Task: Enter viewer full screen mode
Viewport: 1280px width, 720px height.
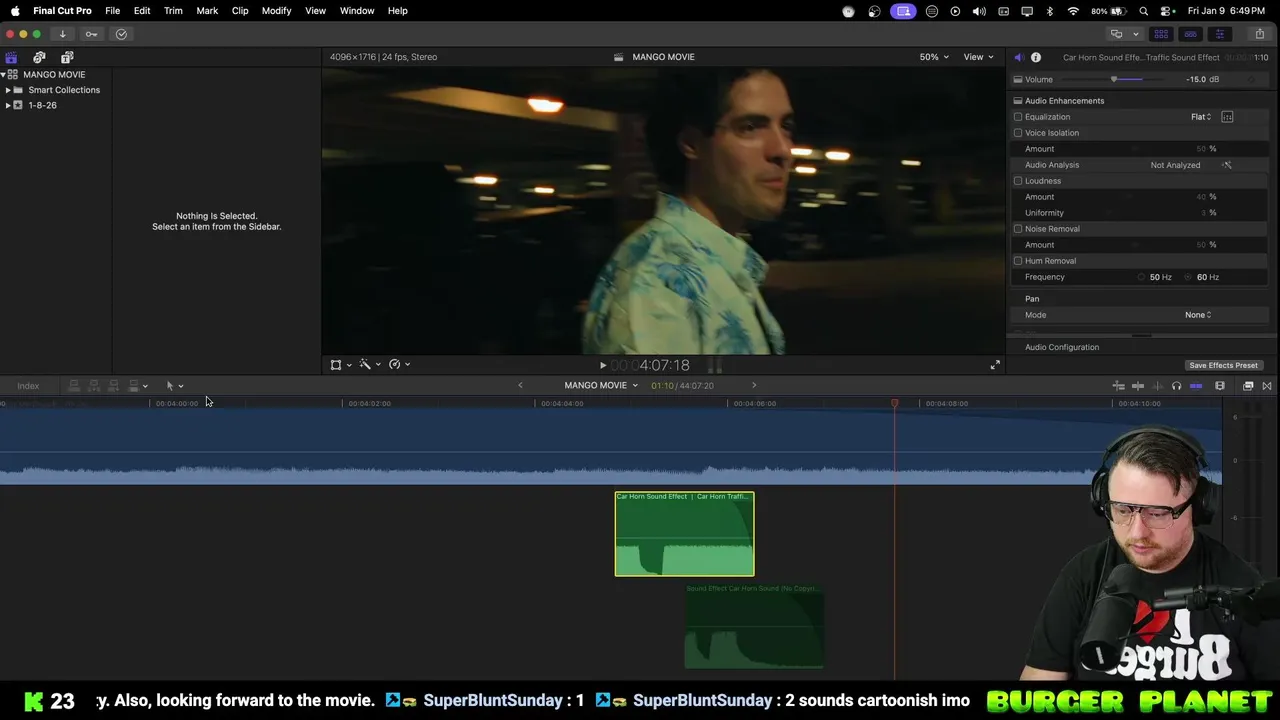Action: point(995,365)
